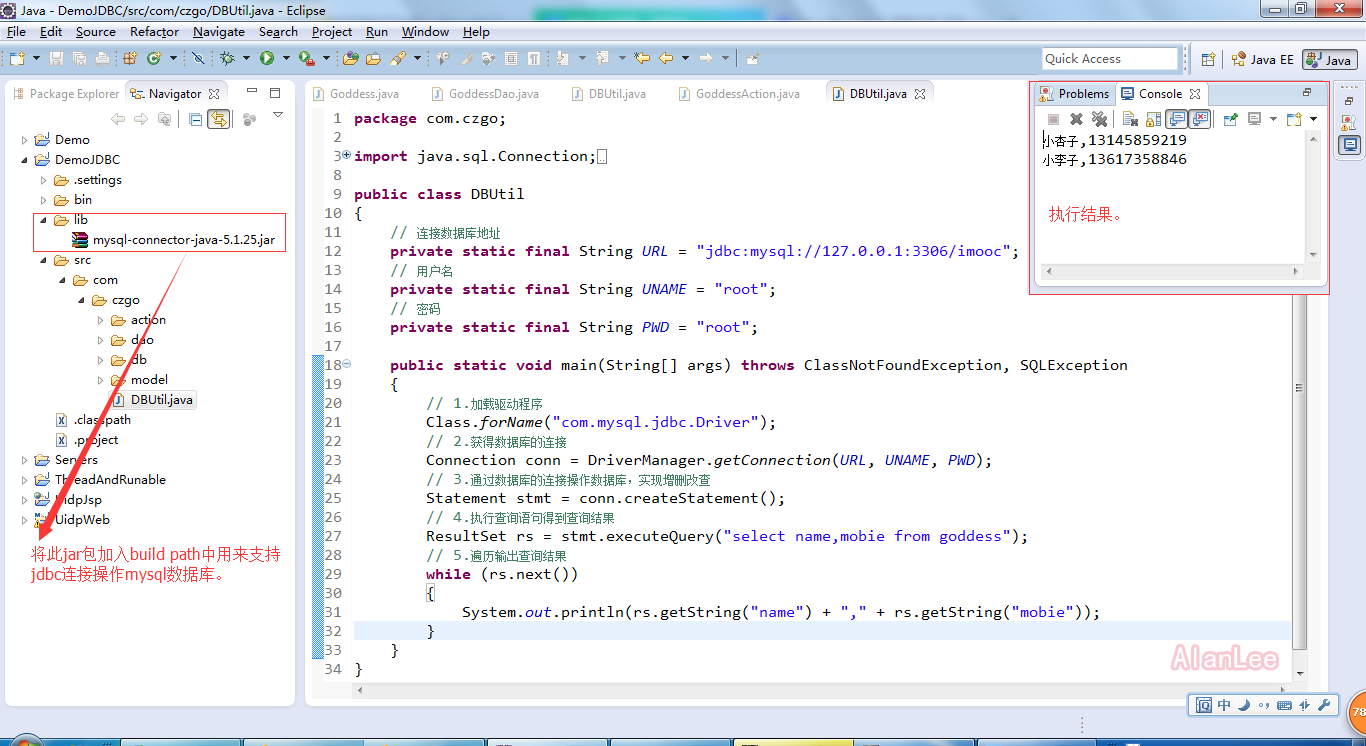Open the Navigate menu
1366x746 pixels.
[x=219, y=31]
